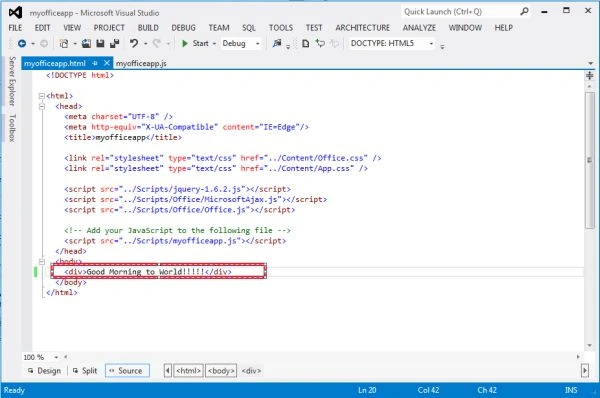Open the EDIT menu
Viewport: 600px width, 398px height.
42,28
